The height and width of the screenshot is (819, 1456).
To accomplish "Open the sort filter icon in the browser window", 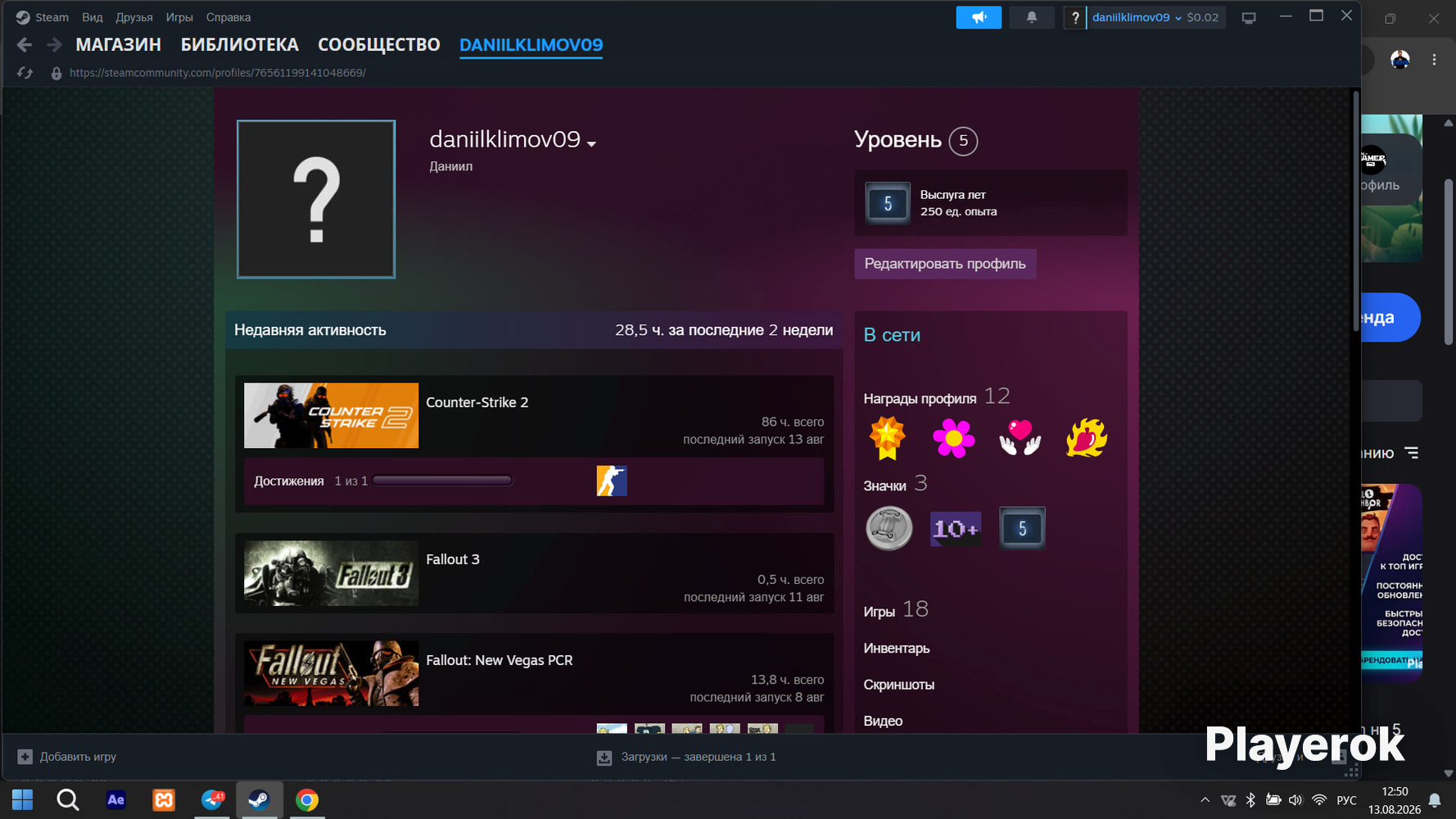I will (x=1412, y=453).
